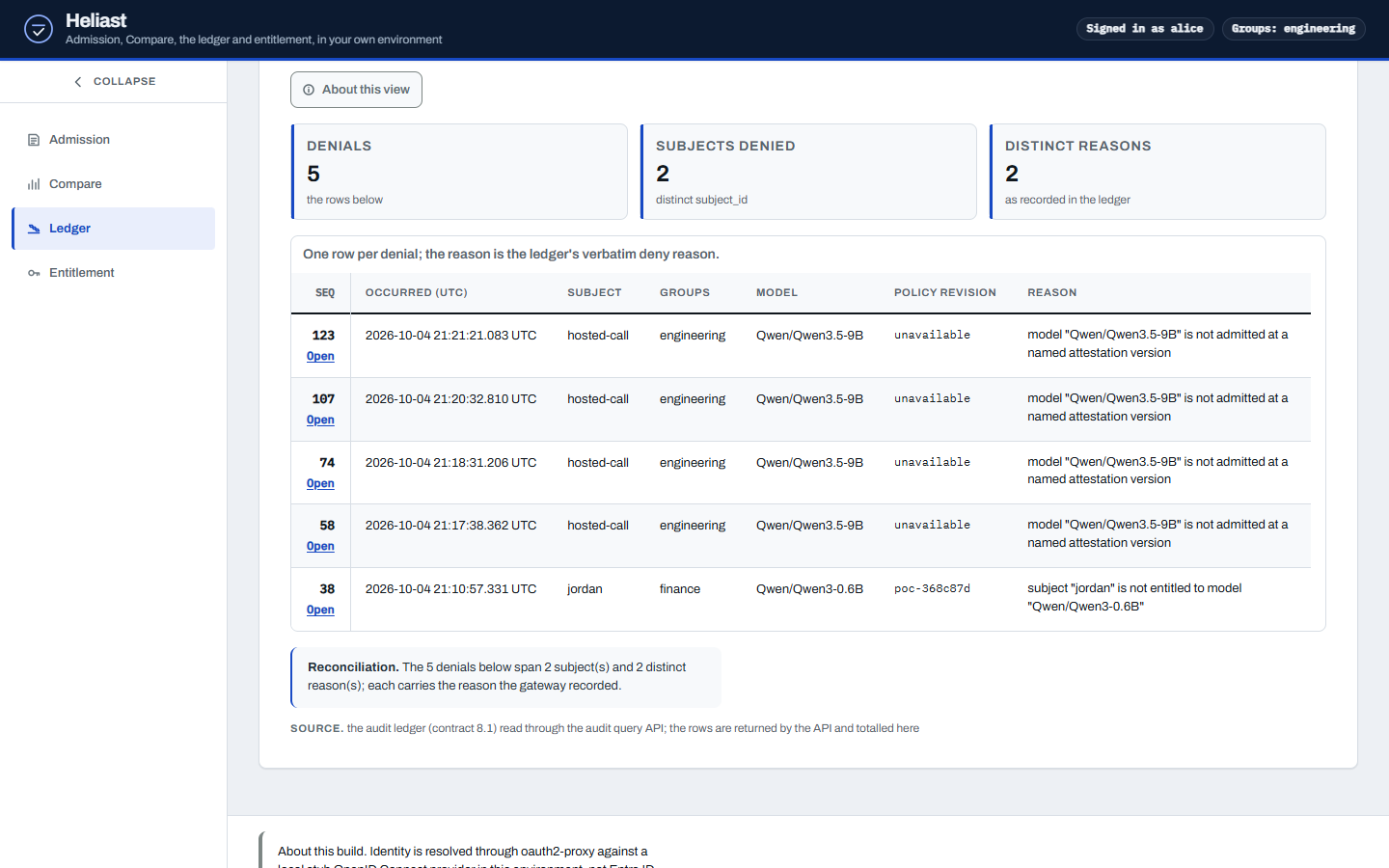The width and height of the screenshot is (1389, 868).
Task: Open ledger entry for seq 74
Action: coord(320,483)
